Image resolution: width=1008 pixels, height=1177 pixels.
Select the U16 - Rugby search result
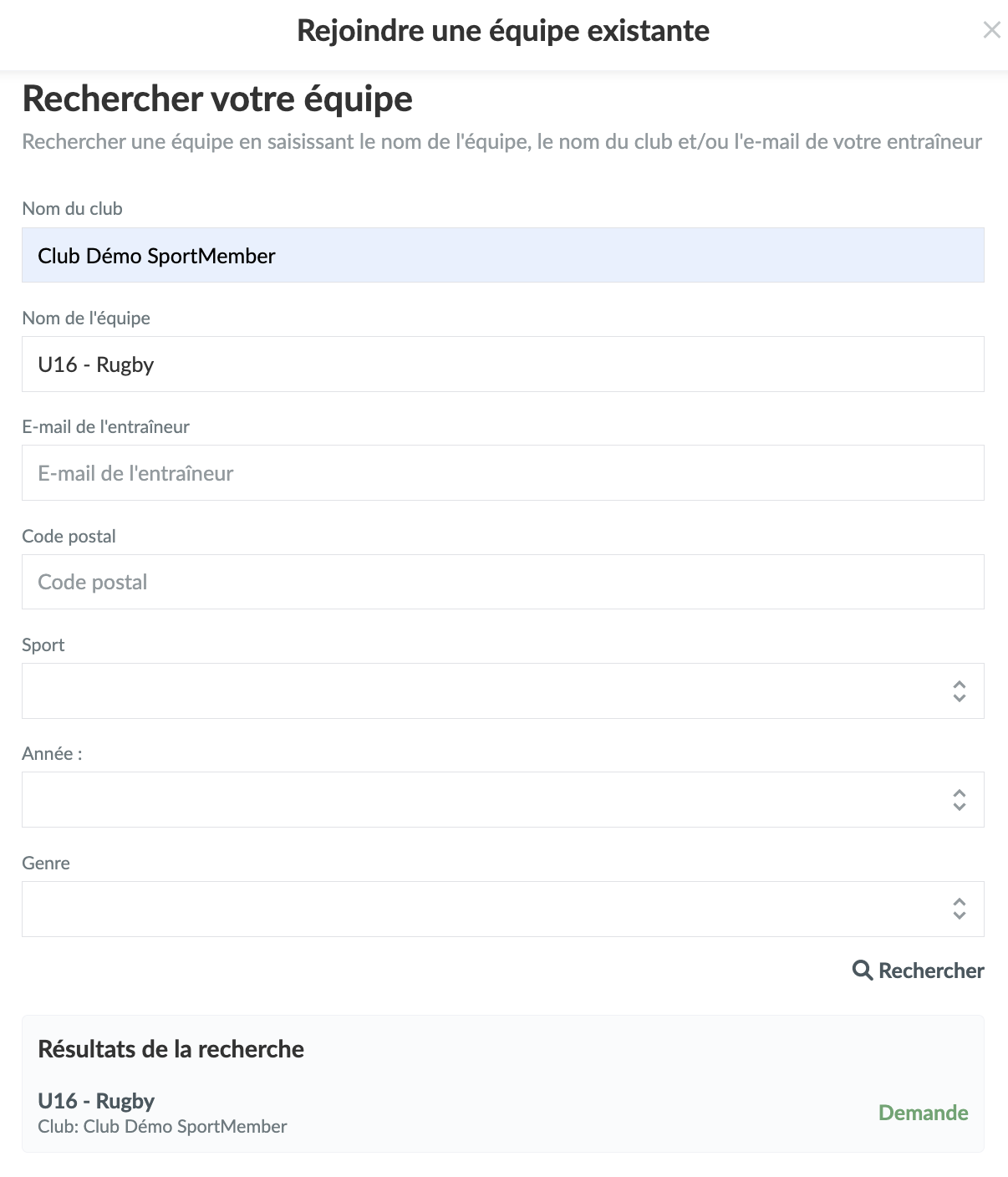point(96,1101)
